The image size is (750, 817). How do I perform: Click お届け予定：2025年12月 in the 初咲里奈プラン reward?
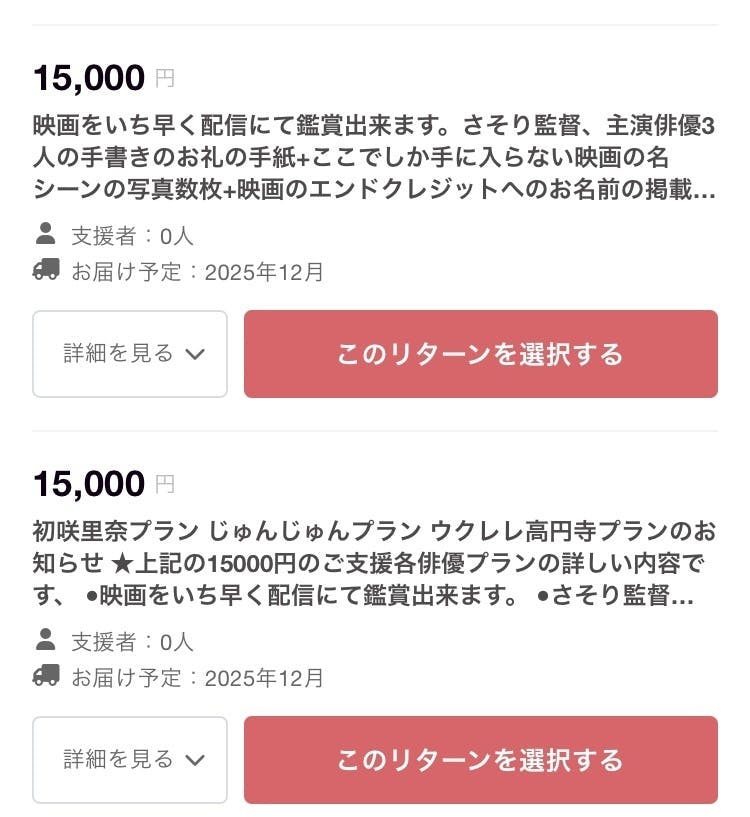click(197, 678)
